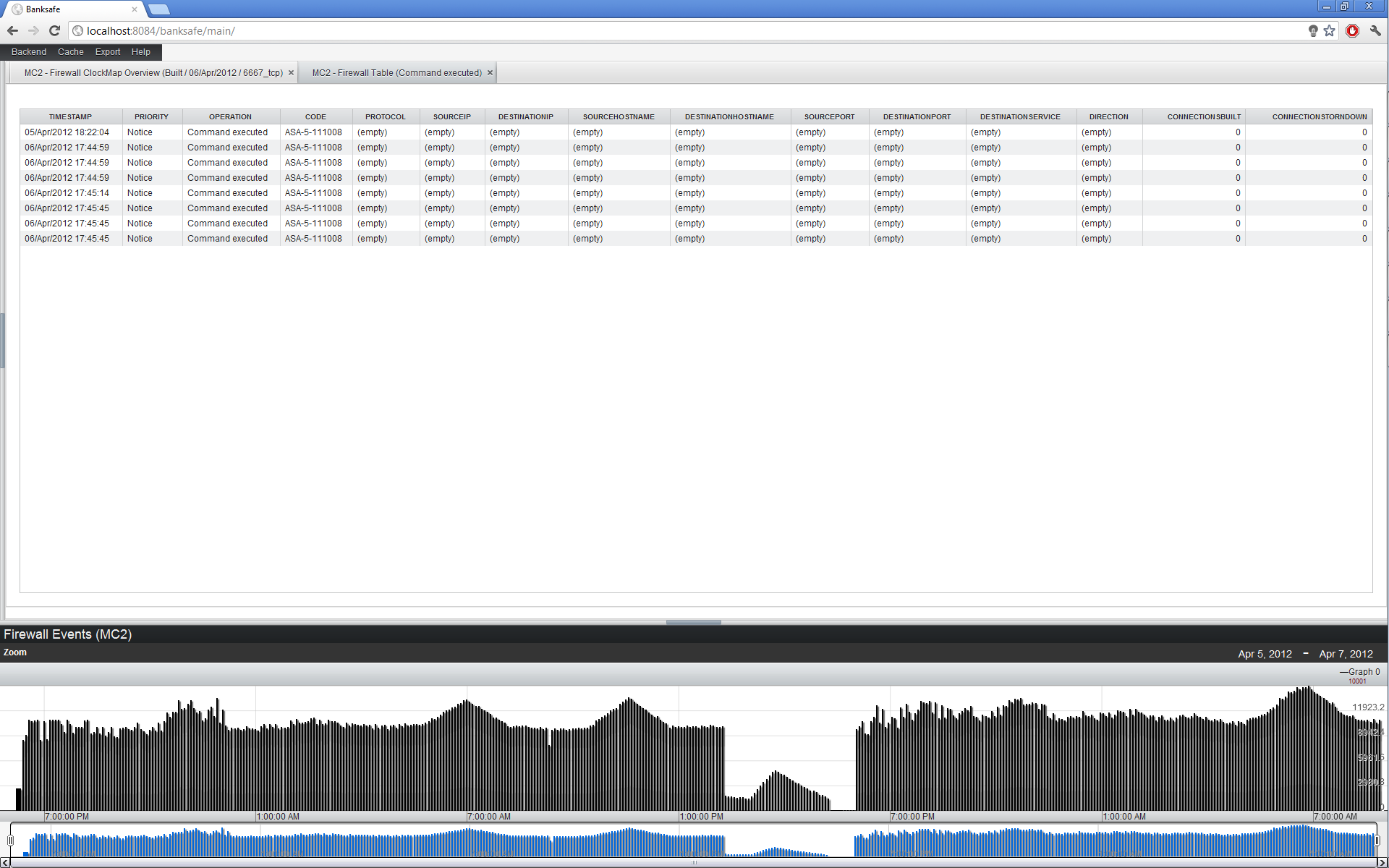Click the browser back arrow
The height and width of the screenshot is (868, 1389).
12,30
